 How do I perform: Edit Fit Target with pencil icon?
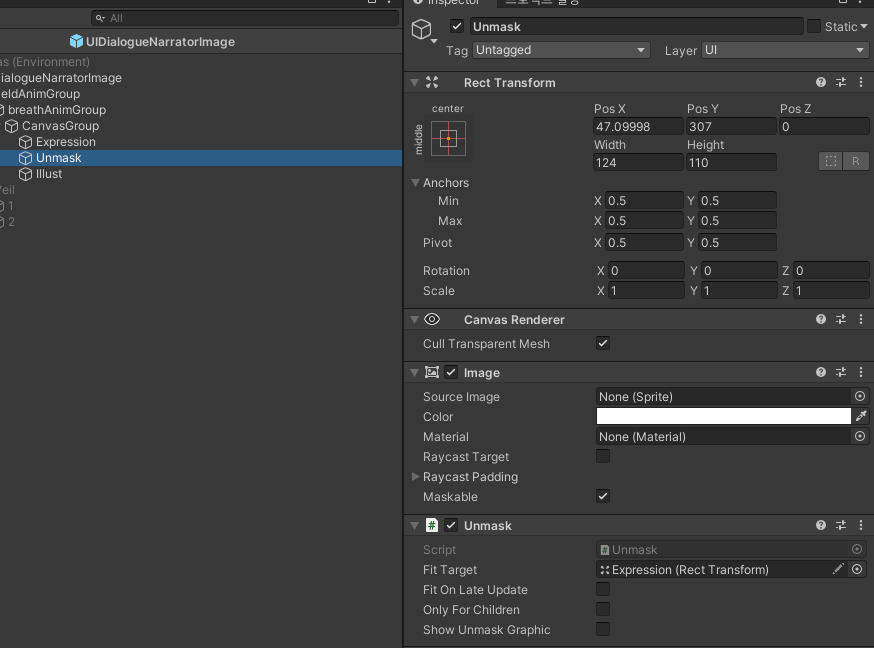838,569
